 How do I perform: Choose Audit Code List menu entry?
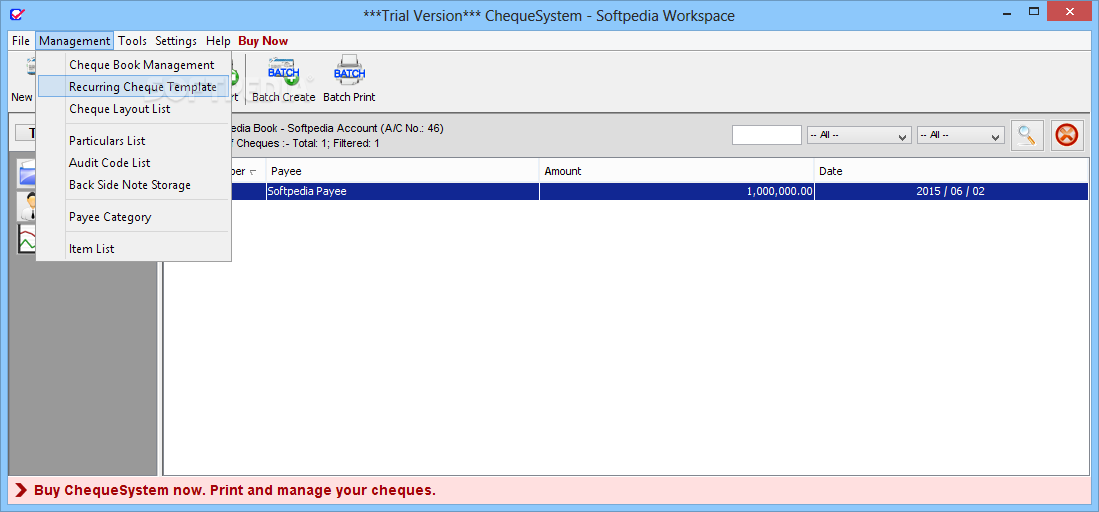133,163
